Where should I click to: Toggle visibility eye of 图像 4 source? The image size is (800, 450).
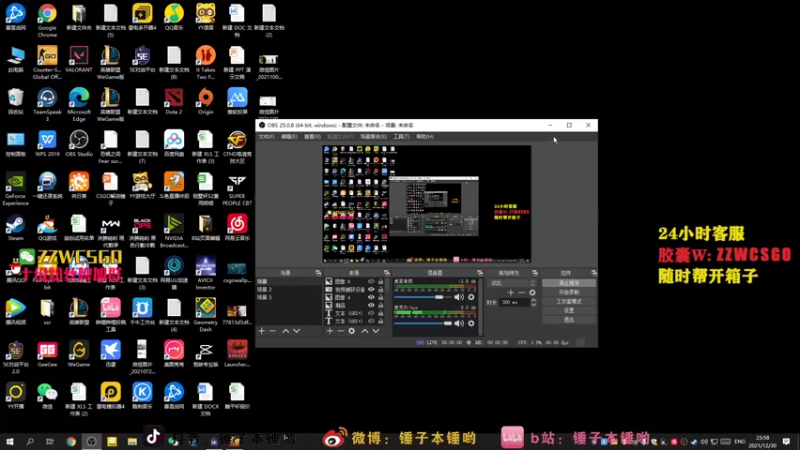click(371, 297)
